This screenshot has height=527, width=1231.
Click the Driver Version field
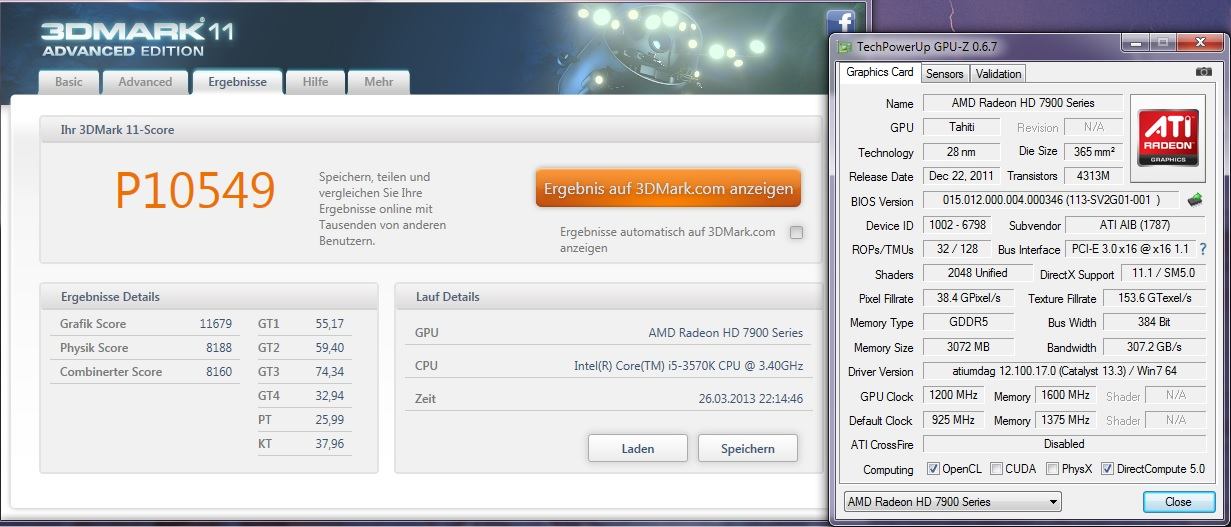click(1065, 371)
